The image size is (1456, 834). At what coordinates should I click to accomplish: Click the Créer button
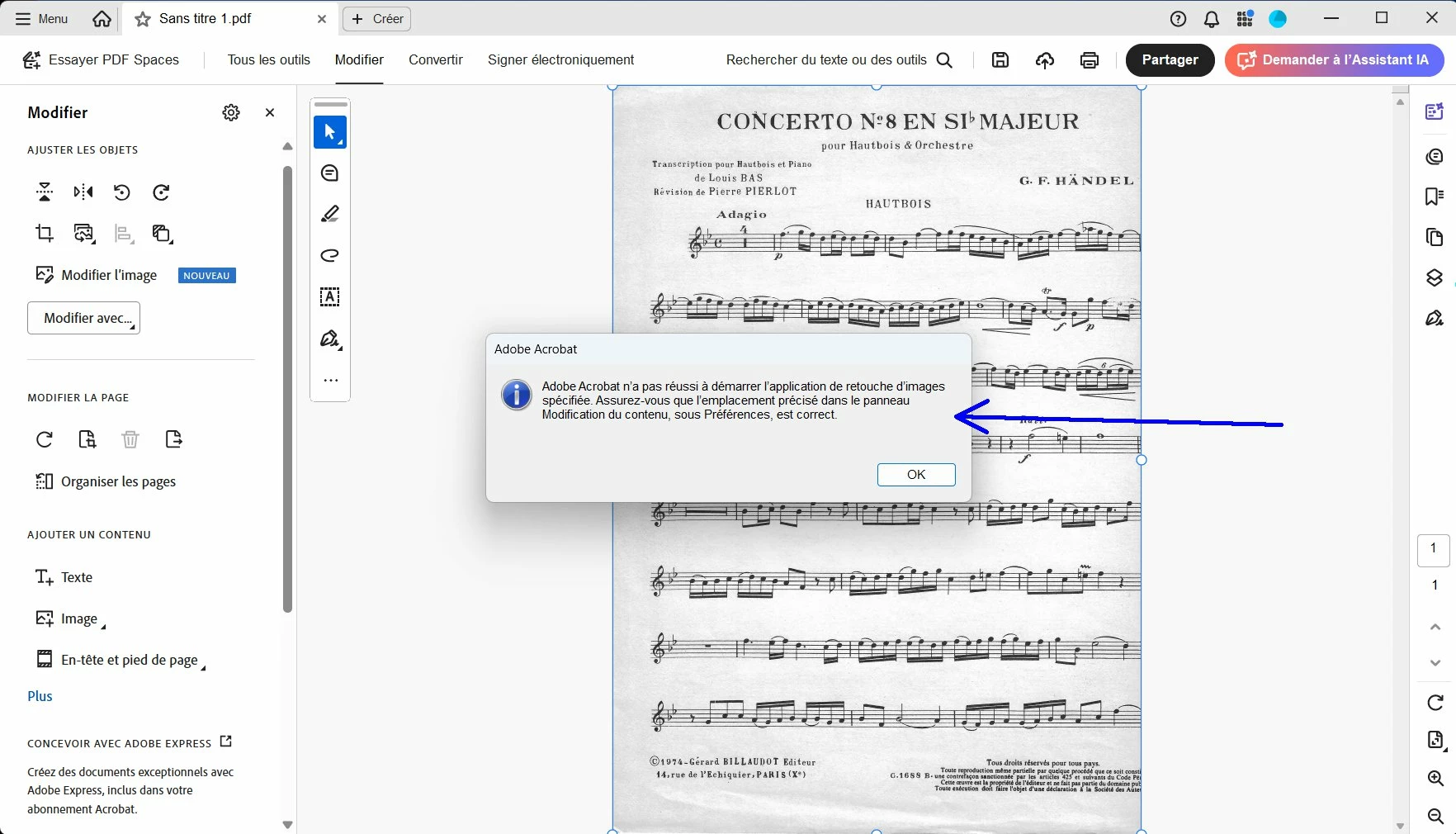click(x=377, y=19)
